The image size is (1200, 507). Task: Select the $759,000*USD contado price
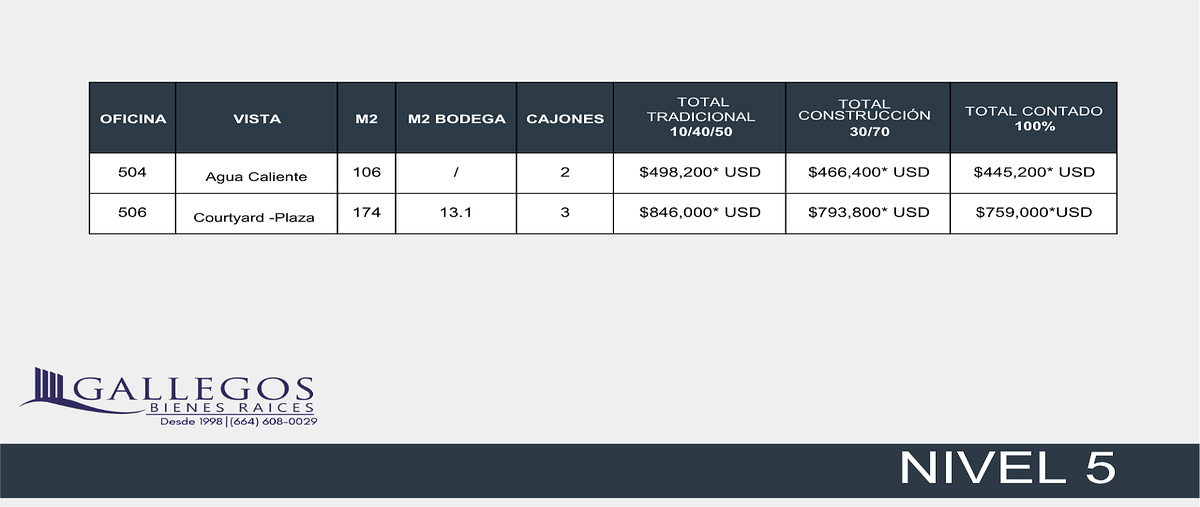tap(1034, 212)
